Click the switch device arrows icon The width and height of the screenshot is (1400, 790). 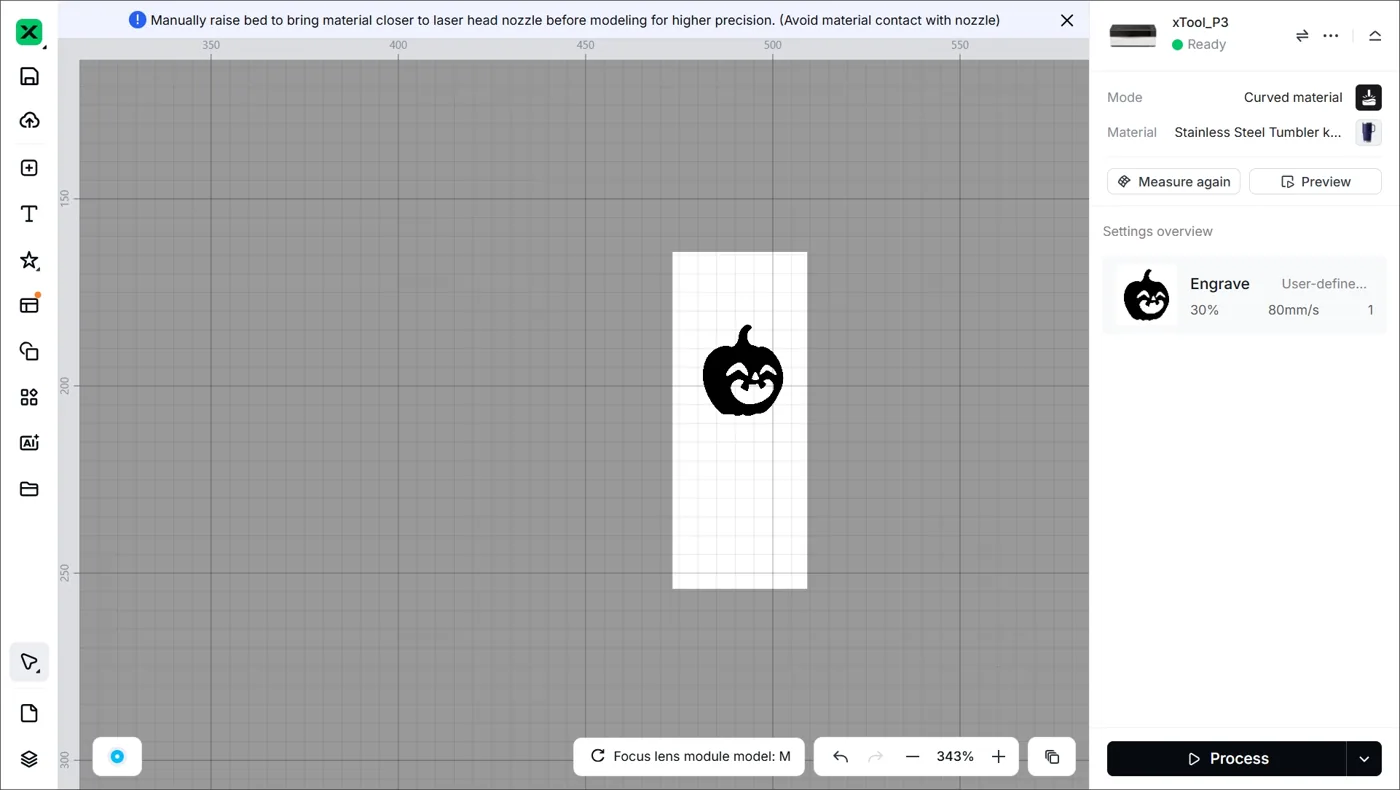[x=1302, y=35]
